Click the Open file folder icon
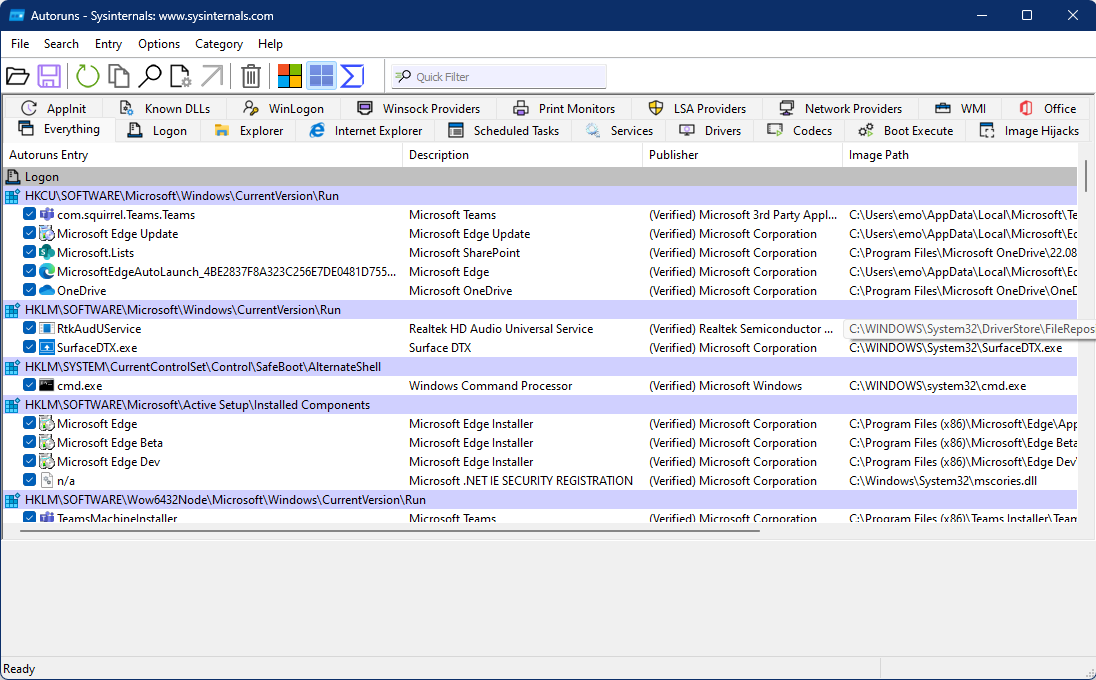 coord(17,76)
